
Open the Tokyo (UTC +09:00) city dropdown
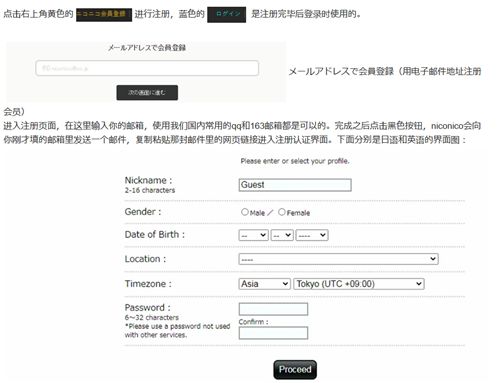point(359,284)
